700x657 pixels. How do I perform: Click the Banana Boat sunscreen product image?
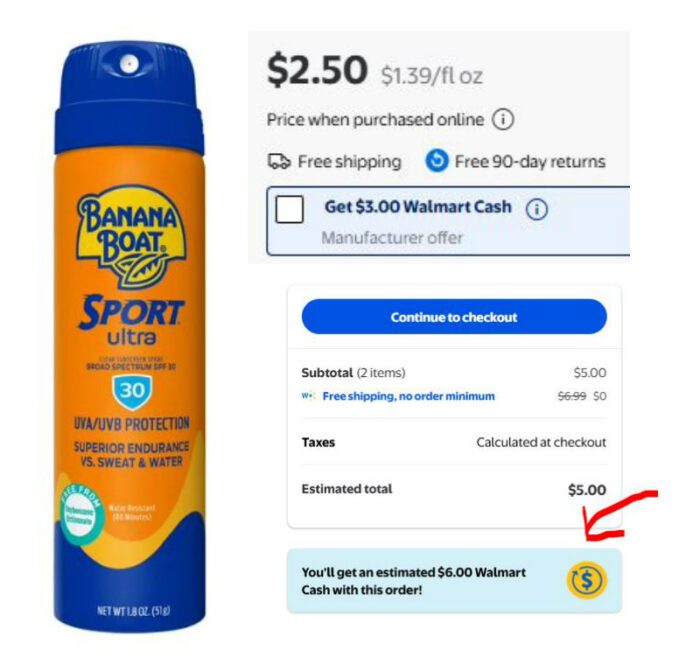coord(129,337)
